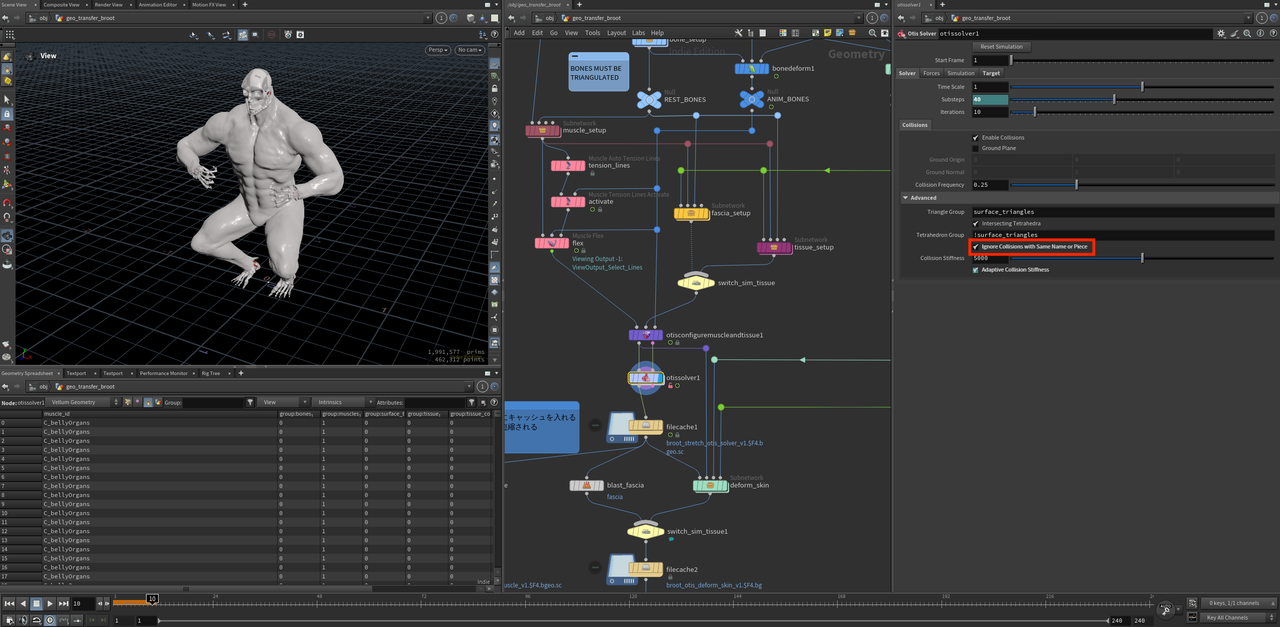Open the parameter gear settings menu

coord(1220,33)
